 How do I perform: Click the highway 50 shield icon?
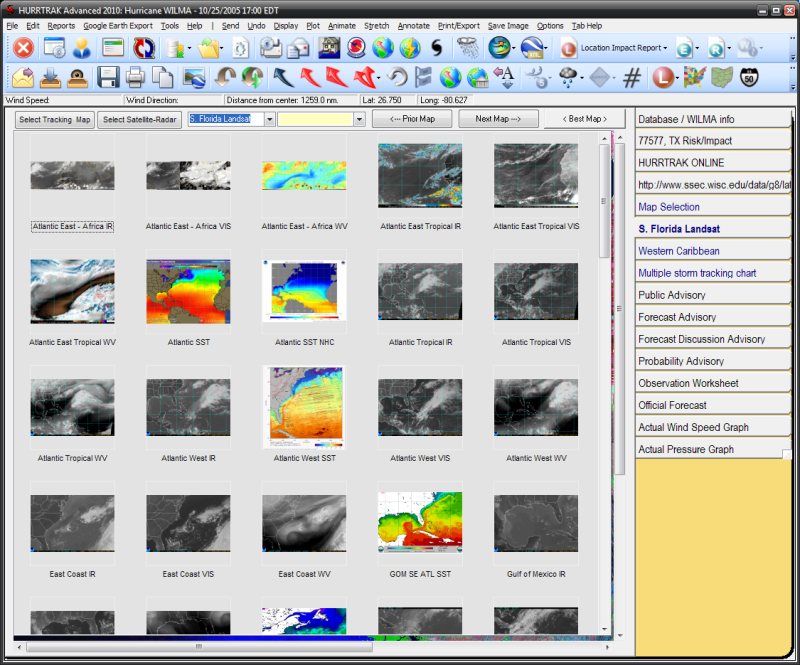tap(749, 78)
